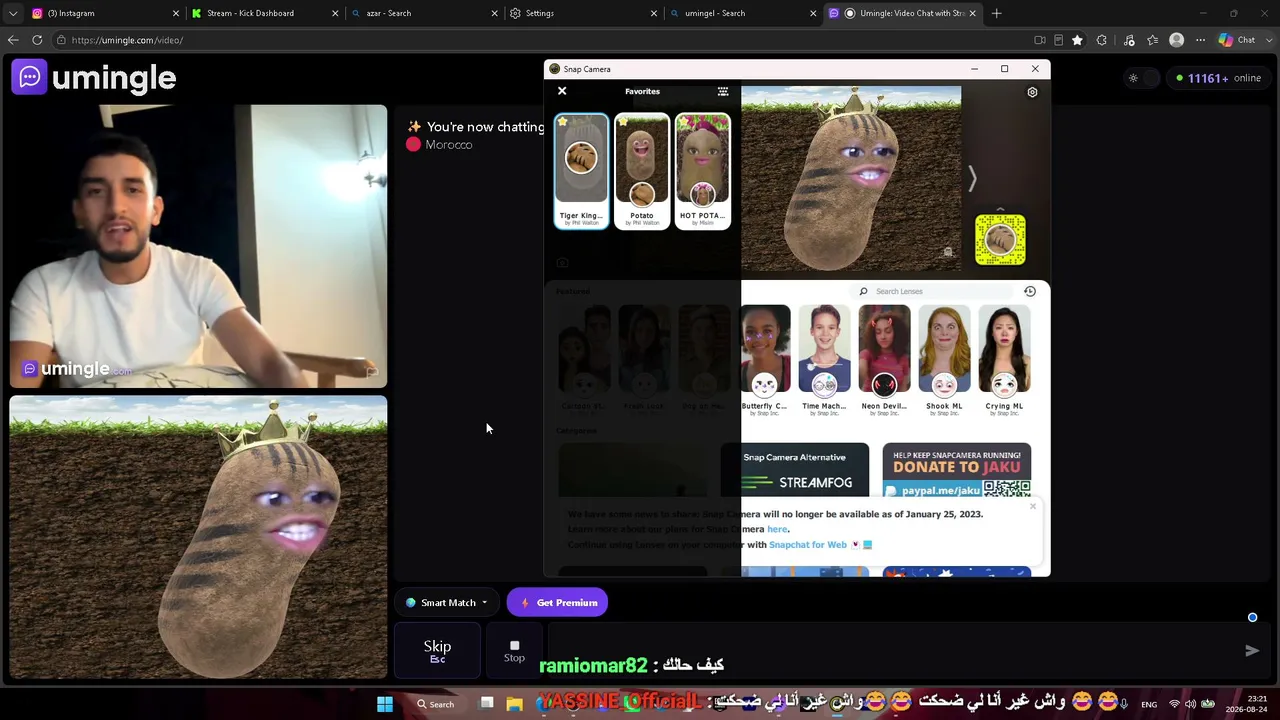The height and width of the screenshot is (720, 1280).
Task: Open the lens grid view icon beside Favorites
Action: [x=723, y=91]
